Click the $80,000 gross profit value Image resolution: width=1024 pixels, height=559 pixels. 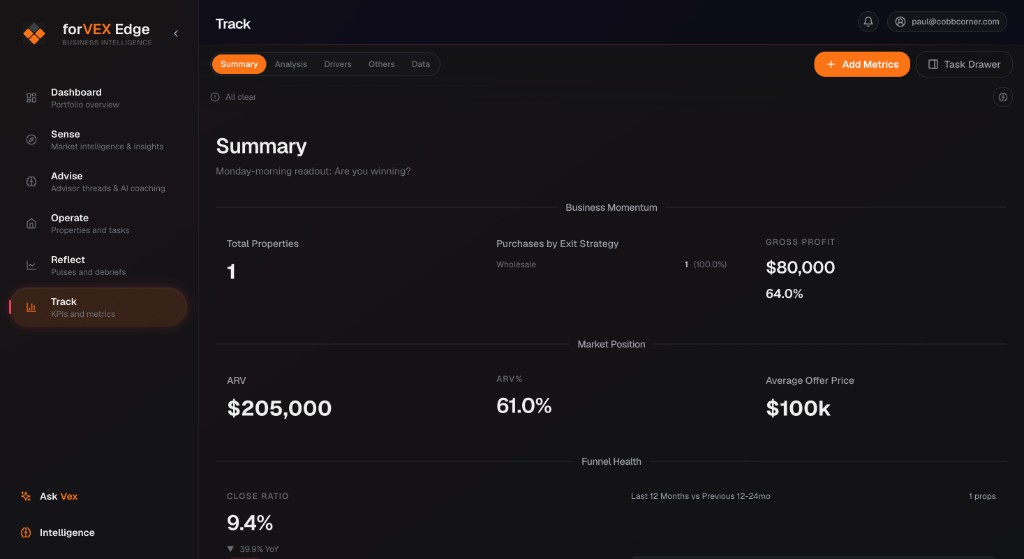click(x=800, y=267)
